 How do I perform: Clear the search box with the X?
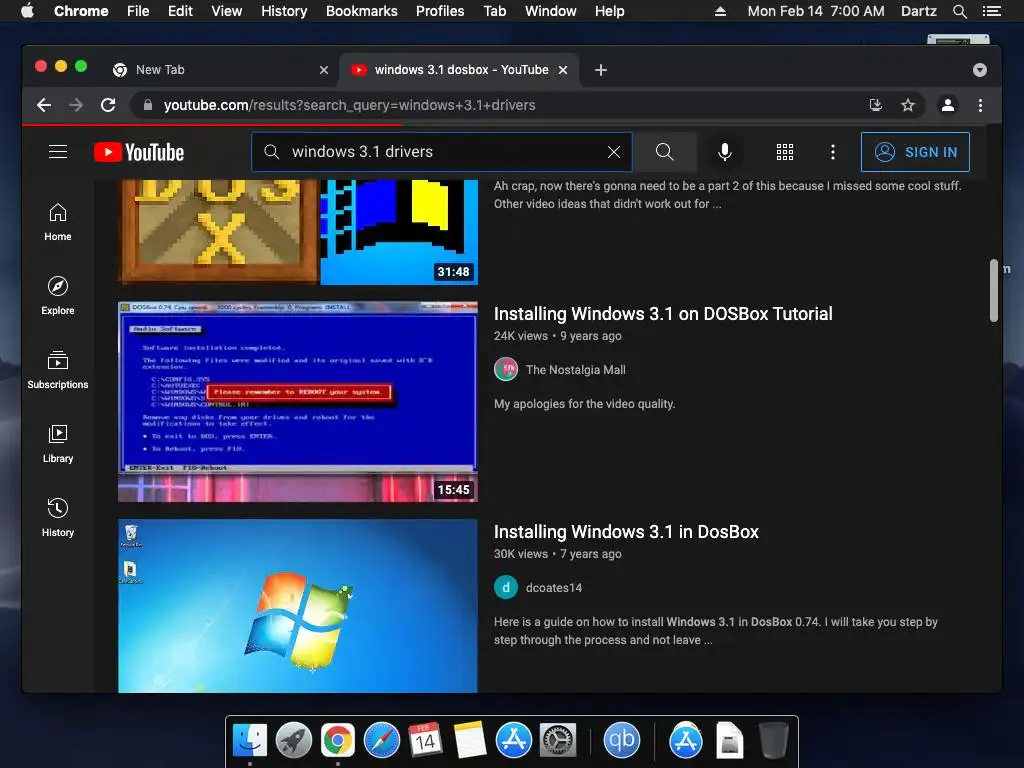tap(614, 152)
